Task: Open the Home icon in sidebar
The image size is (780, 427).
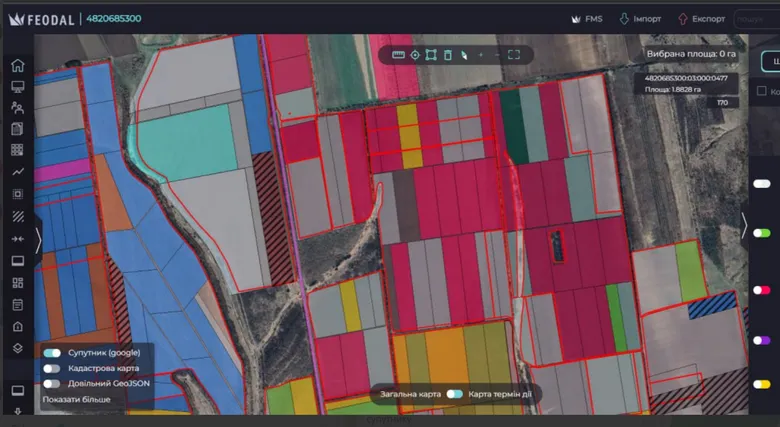Action: pyautogui.click(x=17, y=65)
